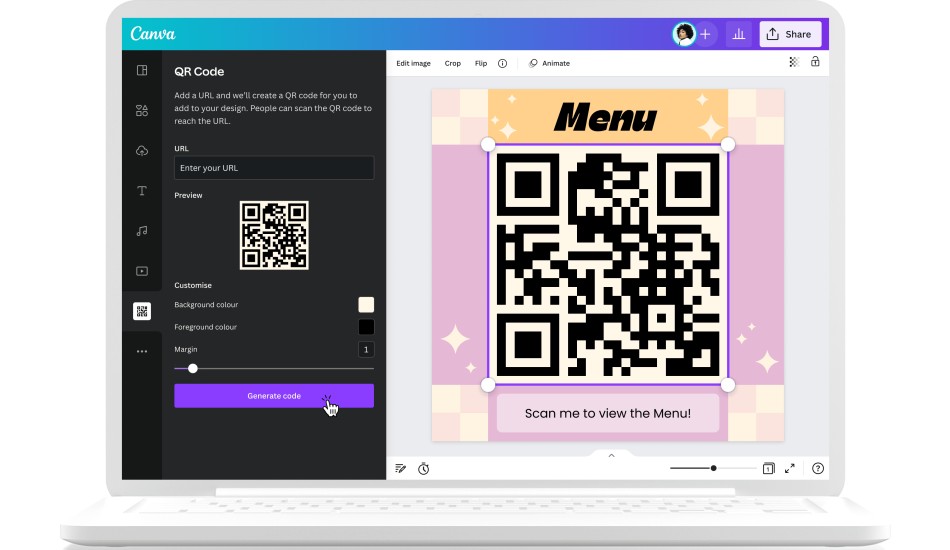Open the help question mark icon
Image resolution: width=950 pixels, height=550 pixels.
(818, 468)
